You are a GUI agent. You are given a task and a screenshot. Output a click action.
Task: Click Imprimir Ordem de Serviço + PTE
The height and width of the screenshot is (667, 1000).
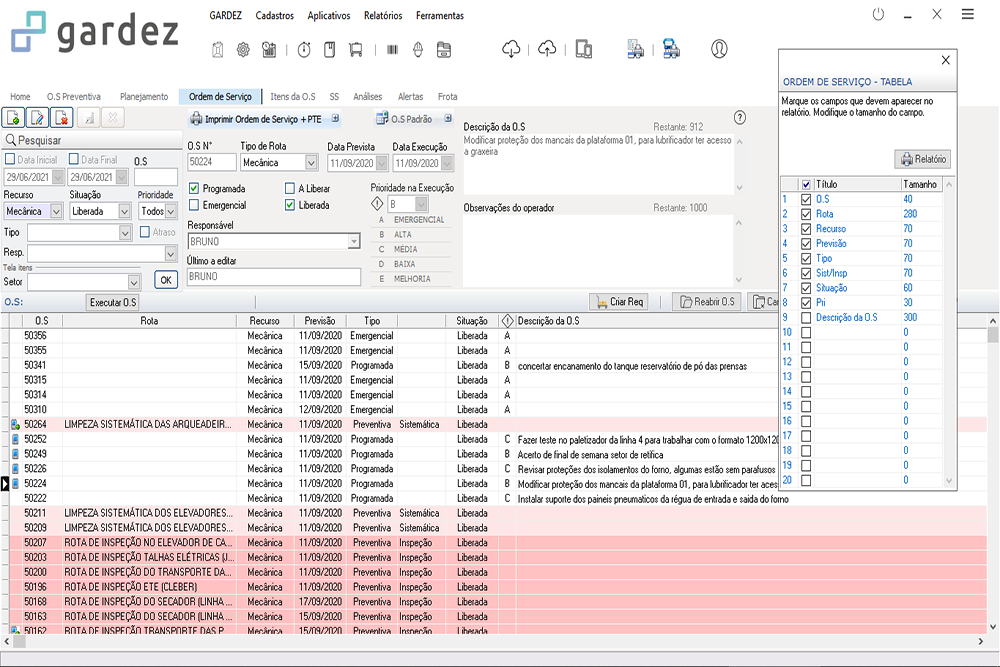click(263, 119)
